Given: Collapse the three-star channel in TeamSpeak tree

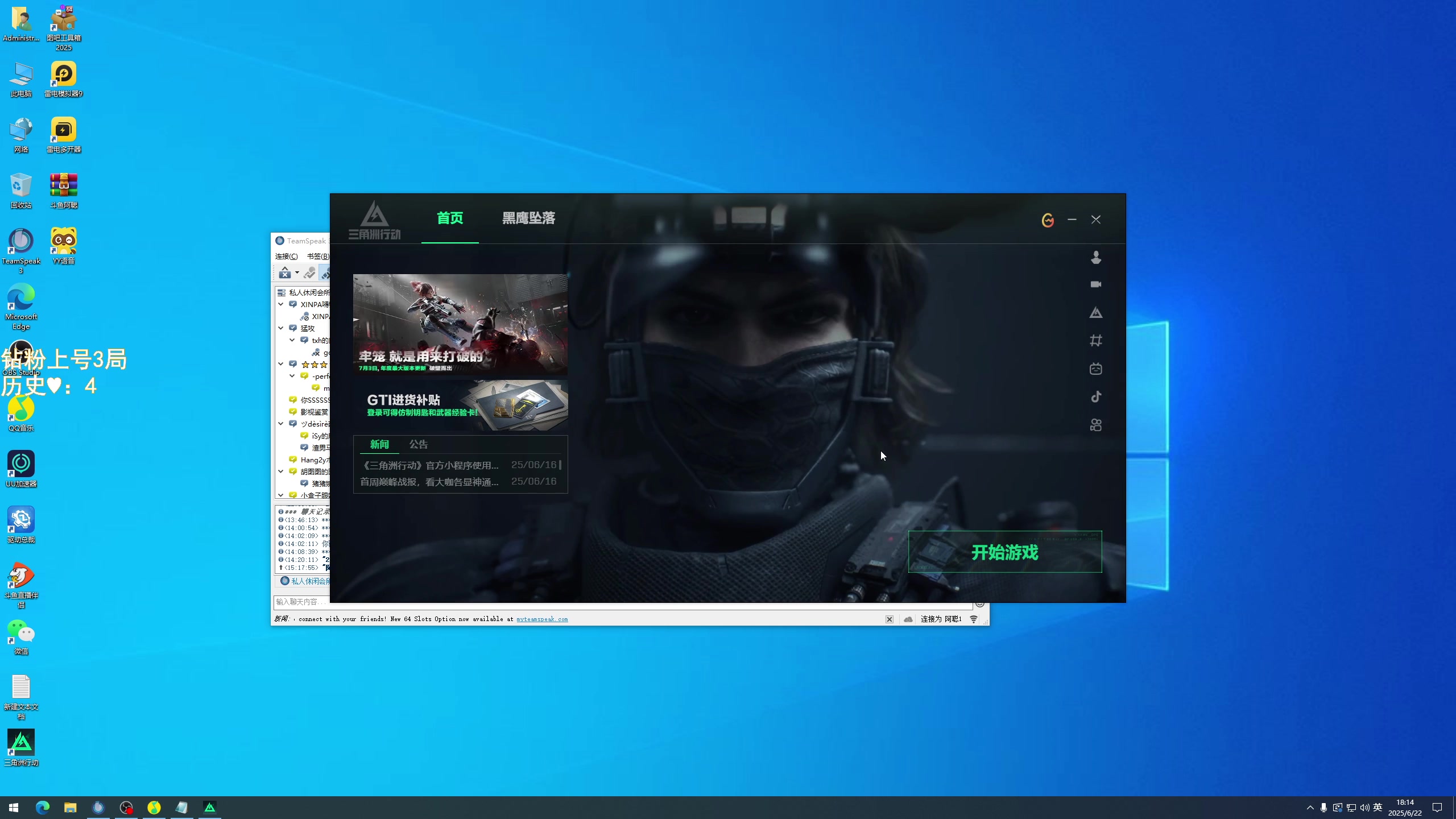Looking at the screenshot, I should tap(281, 364).
